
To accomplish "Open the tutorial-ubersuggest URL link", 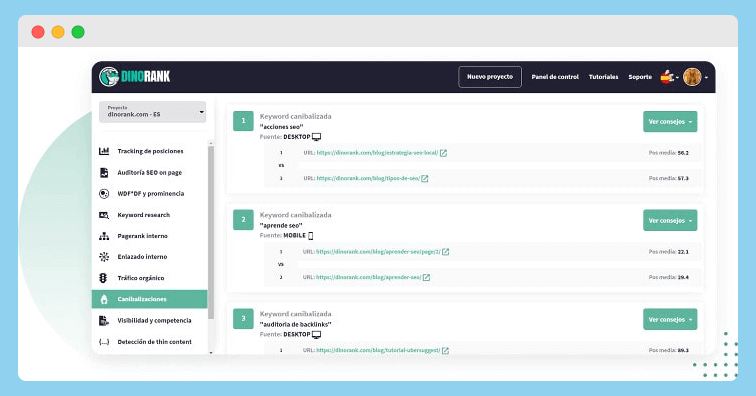I will [x=378, y=350].
